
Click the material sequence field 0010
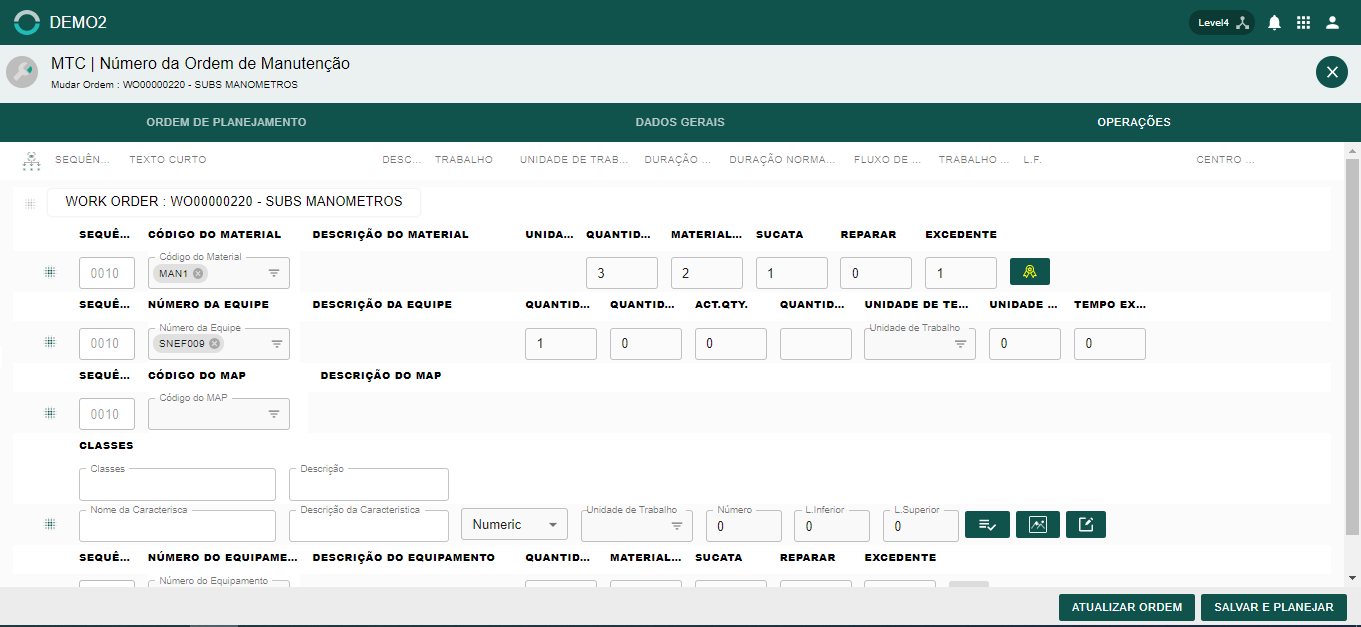click(107, 273)
